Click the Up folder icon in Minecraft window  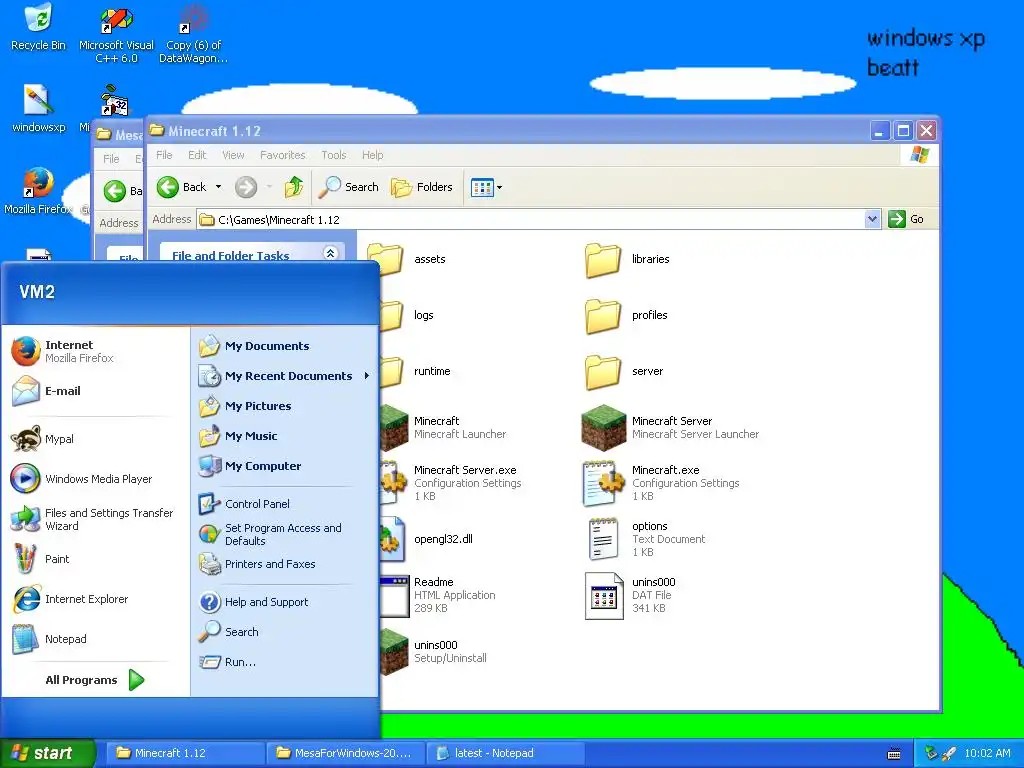[x=294, y=187]
